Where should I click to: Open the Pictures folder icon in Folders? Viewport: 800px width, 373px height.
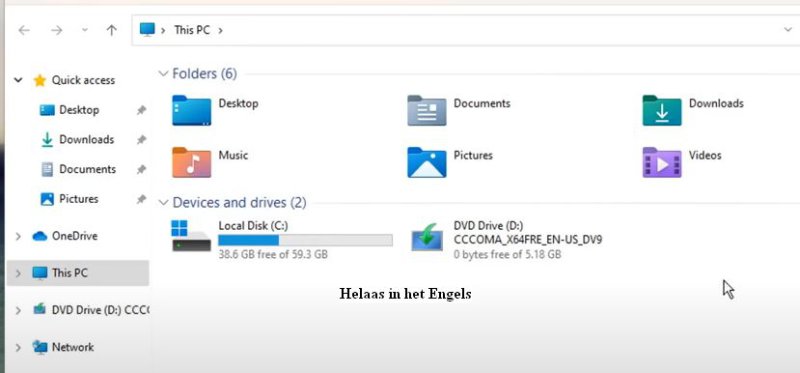coord(427,162)
